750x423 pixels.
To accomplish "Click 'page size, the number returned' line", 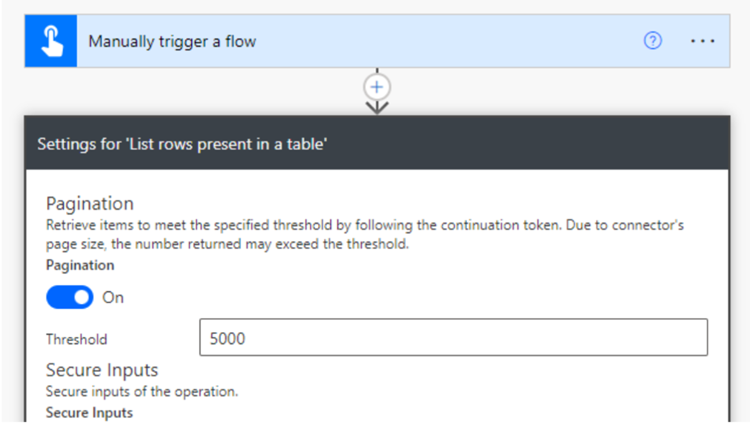I will (228, 244).
